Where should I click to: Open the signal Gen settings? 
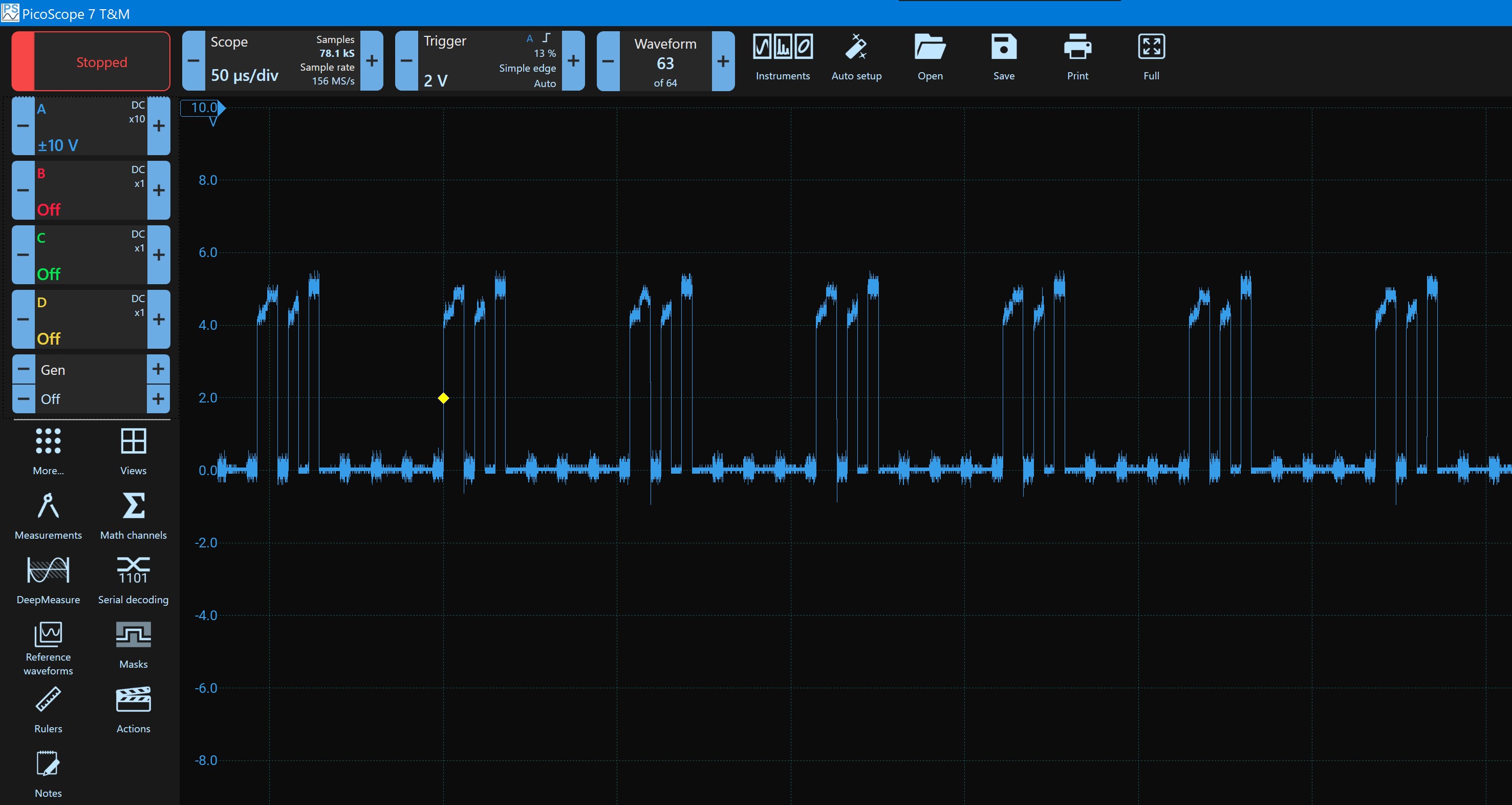click(91, 370)
